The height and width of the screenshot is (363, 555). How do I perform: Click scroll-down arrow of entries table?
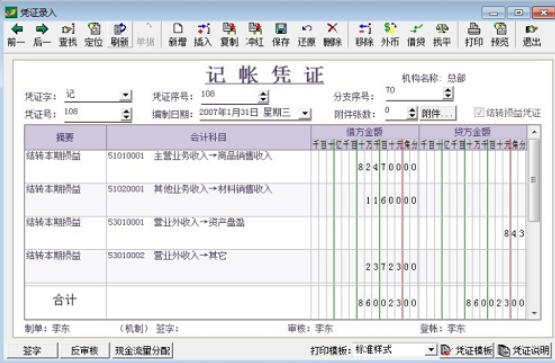[x=534, y=313]
